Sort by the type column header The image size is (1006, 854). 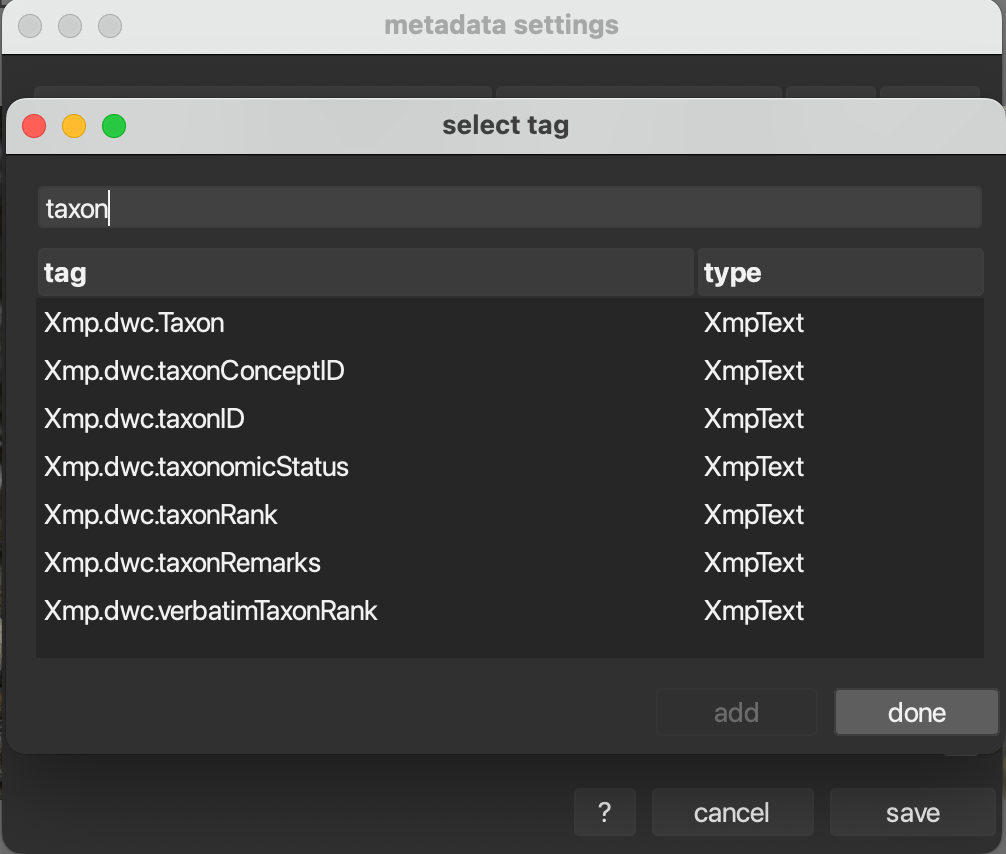tap(840, 273)
